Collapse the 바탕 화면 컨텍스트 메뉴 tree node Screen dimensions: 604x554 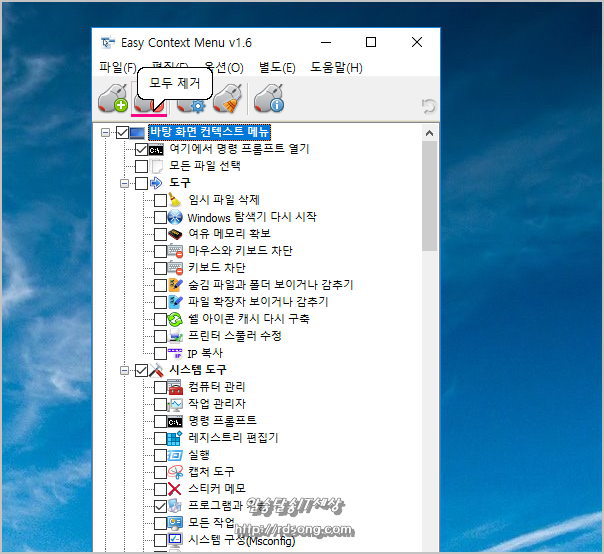[x=104, y=132]
